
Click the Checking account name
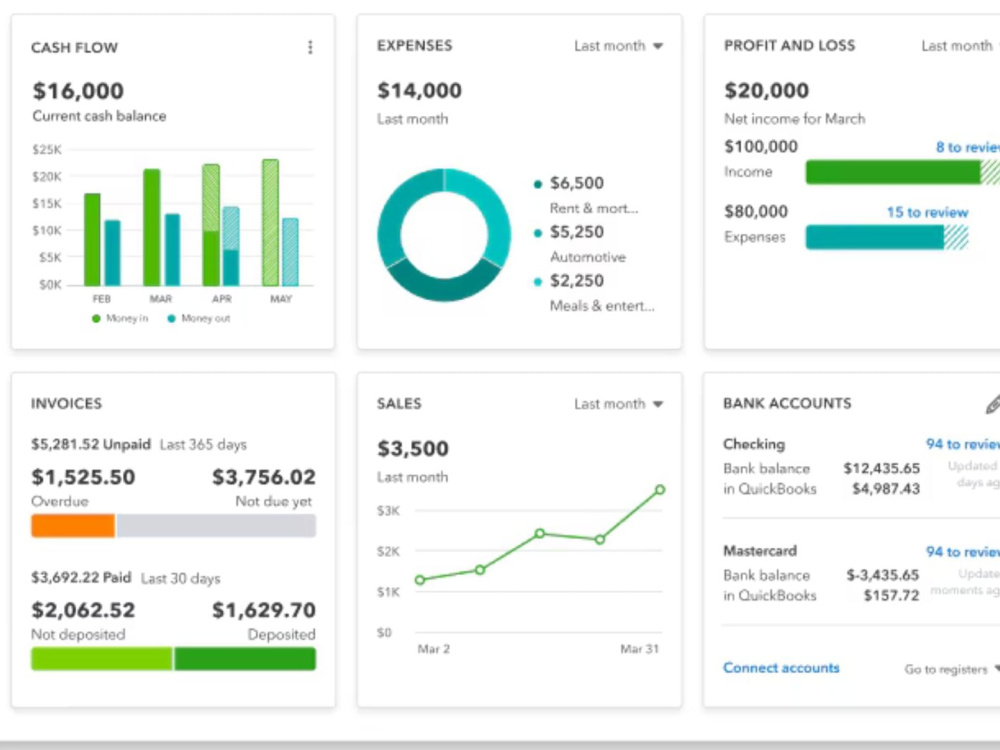coord(754,444)
